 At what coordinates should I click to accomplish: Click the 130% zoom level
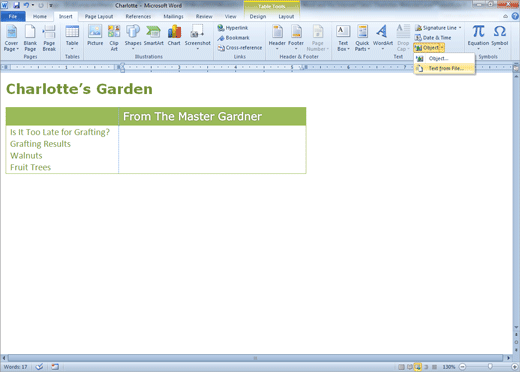click(449, 367)
